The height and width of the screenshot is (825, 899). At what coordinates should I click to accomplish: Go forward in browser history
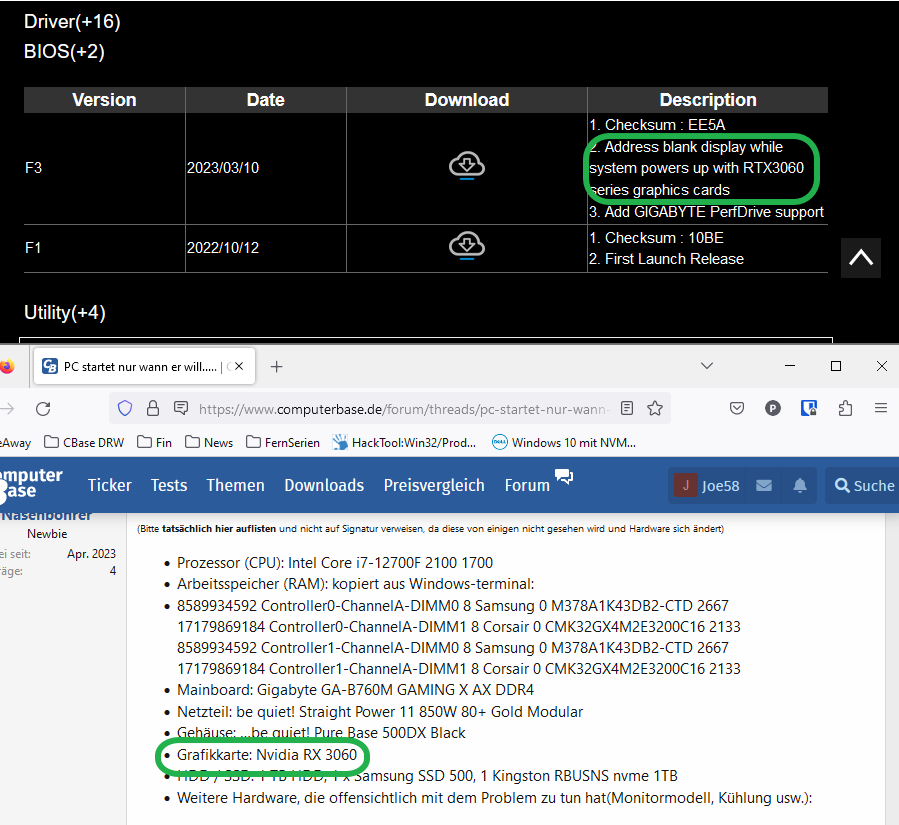pyautogui.click(x=7, y=409)
